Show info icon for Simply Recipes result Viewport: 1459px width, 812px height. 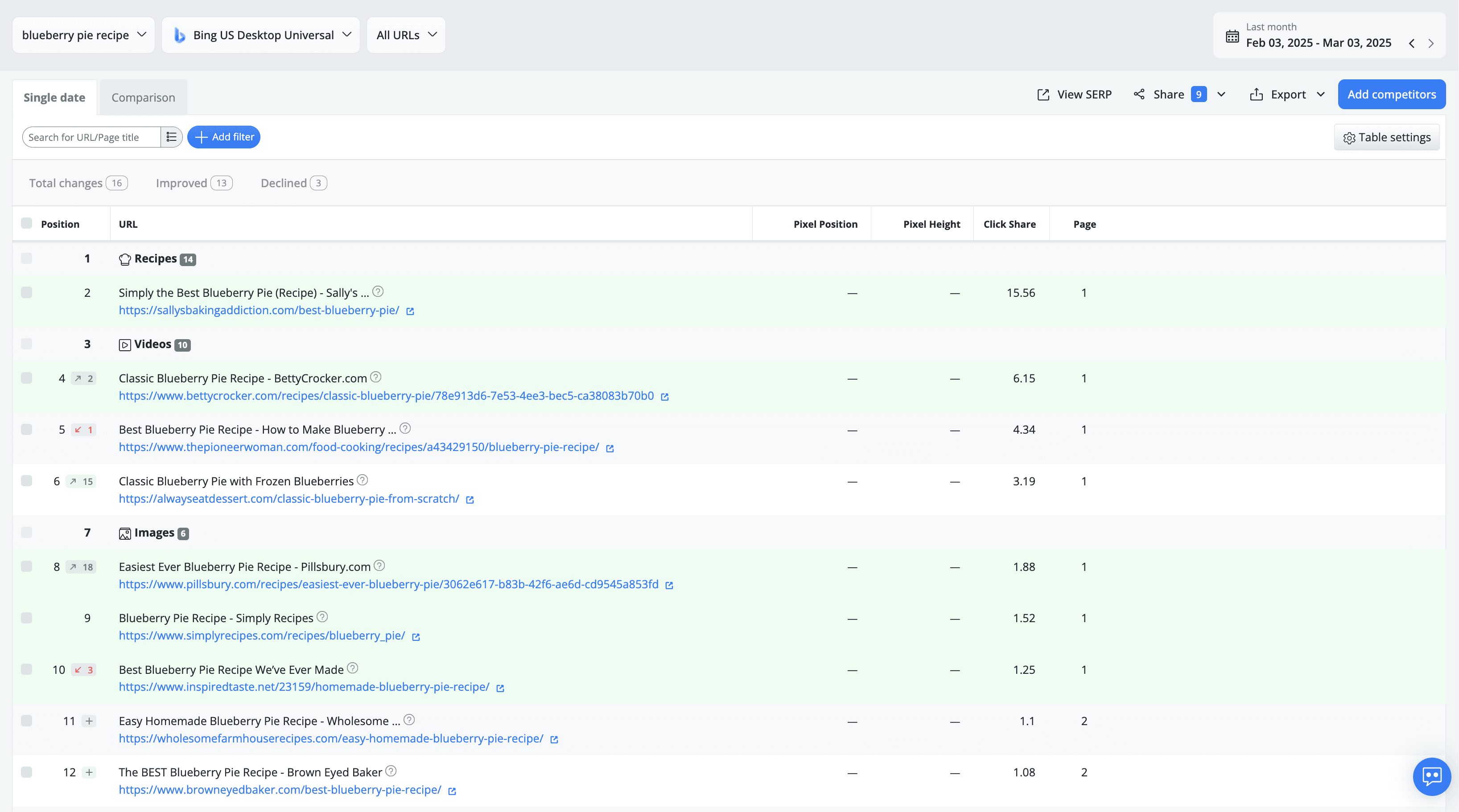coord(322,617)
